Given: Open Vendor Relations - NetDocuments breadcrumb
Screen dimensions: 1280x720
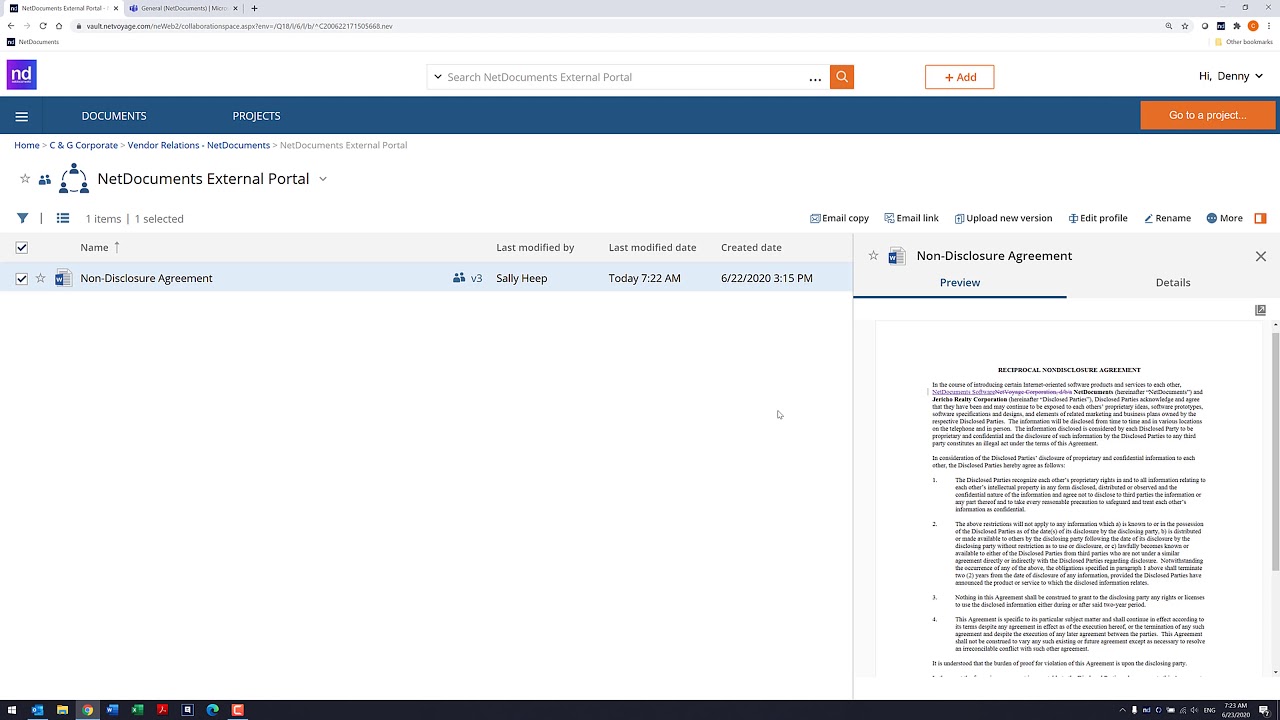Looking at the screenshot, I should (198, 145).
